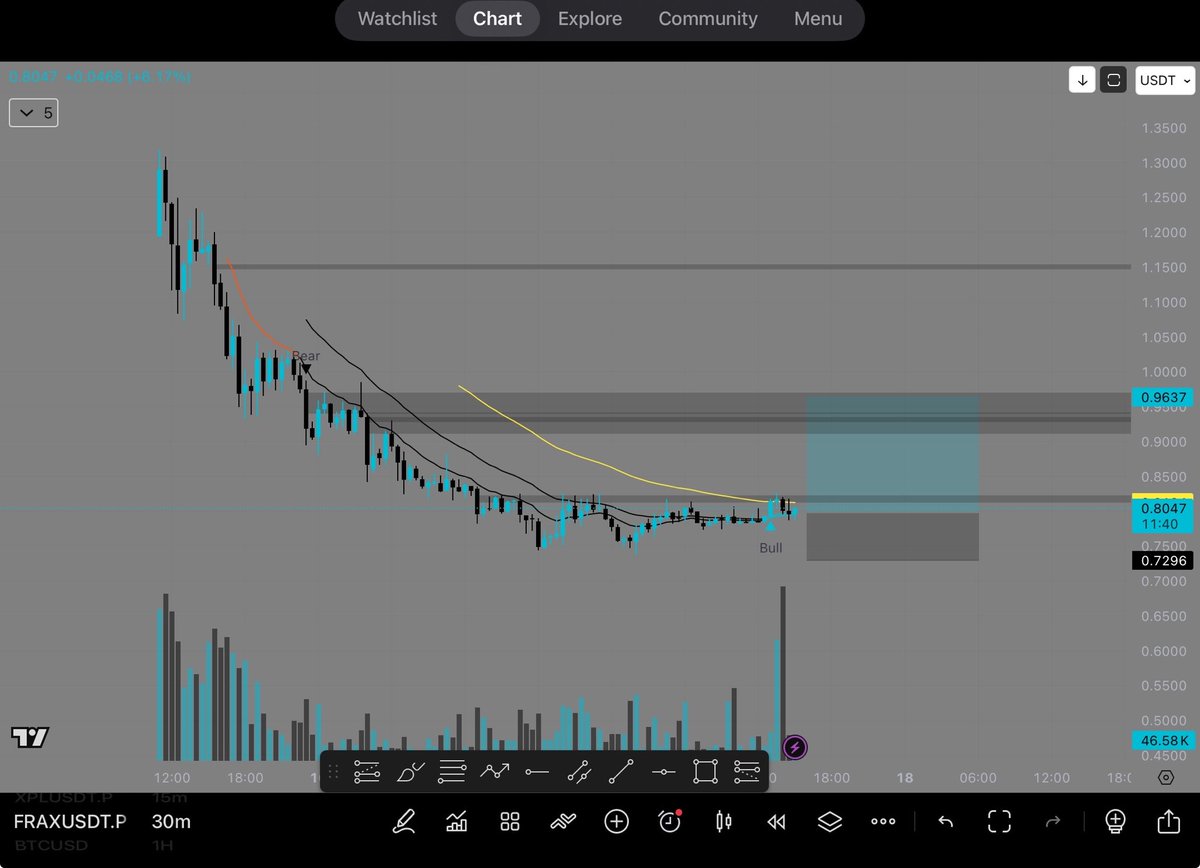Viewport: 1200px width, 868px height.
Task: Select the trend line tool
Action: click(x=621, y=771)
